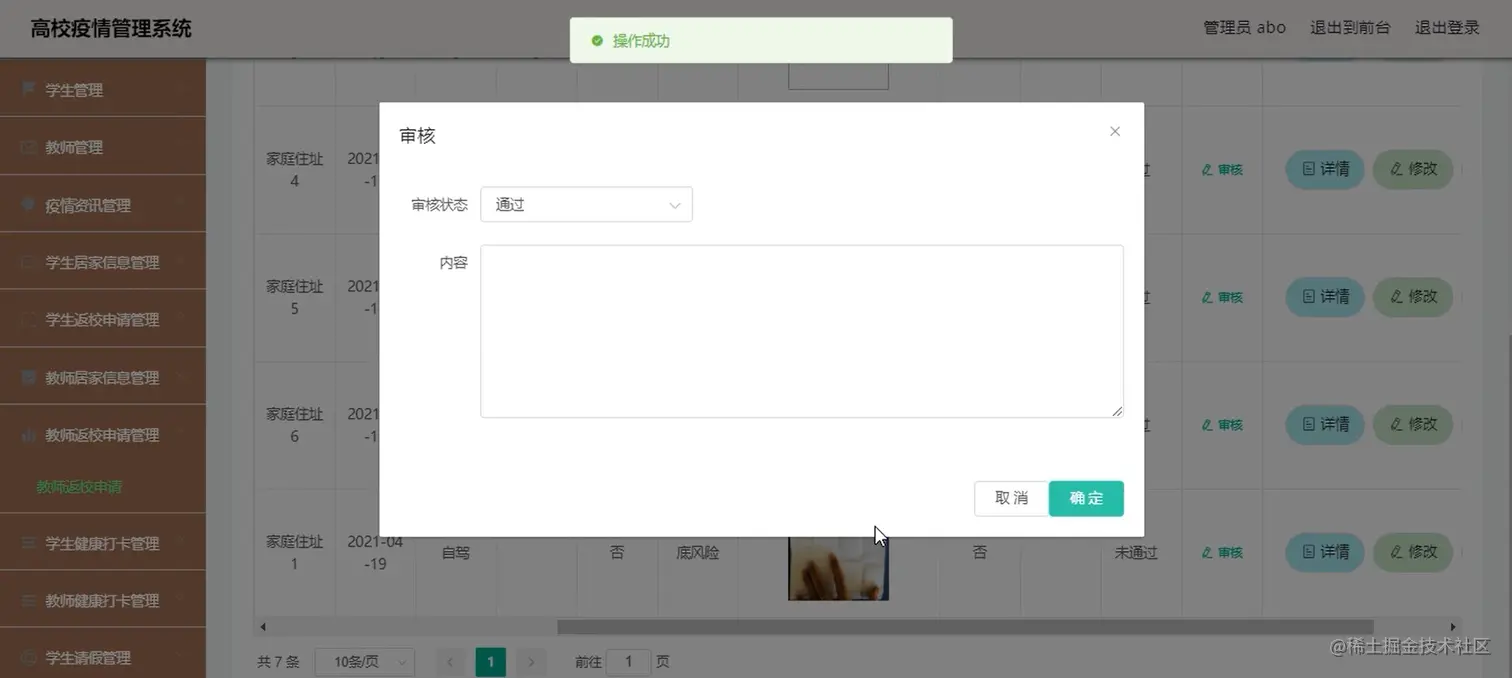Screen dimensions: 1512x678
Task: Click 取消 to cancel the review dialog
Action: coord(1010,498)
